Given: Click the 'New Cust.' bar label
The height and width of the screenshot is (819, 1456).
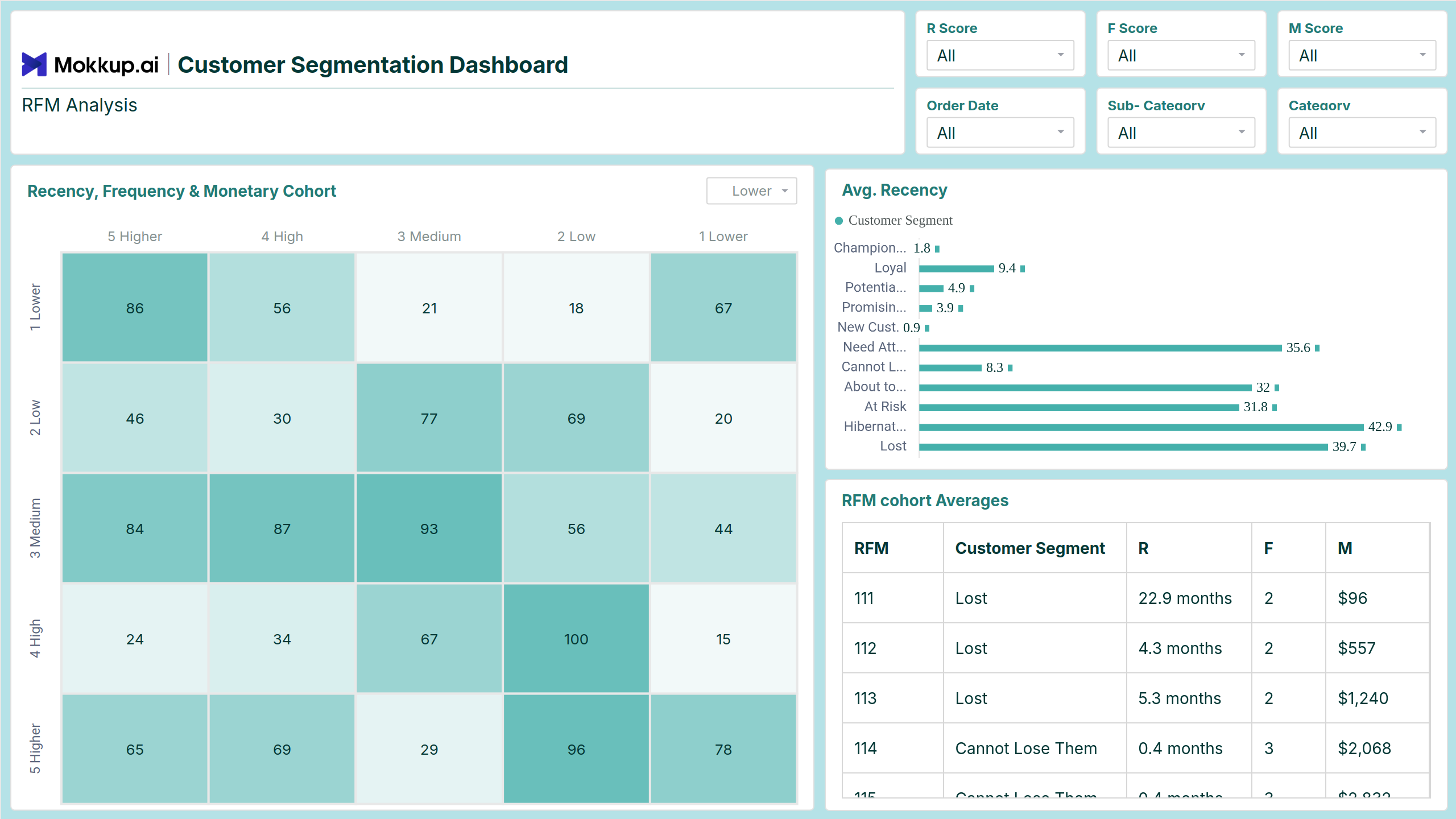Looking at the screenshot, I should 868,328.
